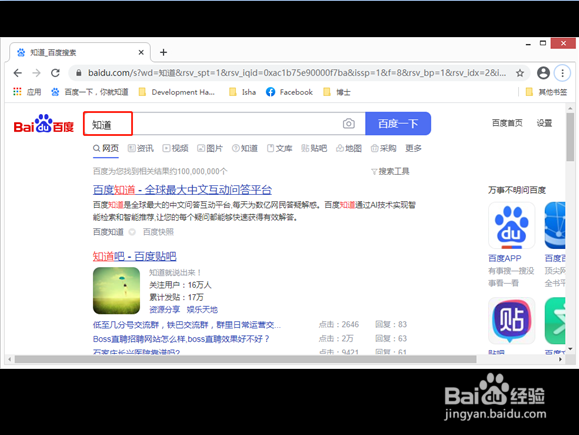Reload the page with refresh icon
579x435 pixels.
(x=55, y=73)
